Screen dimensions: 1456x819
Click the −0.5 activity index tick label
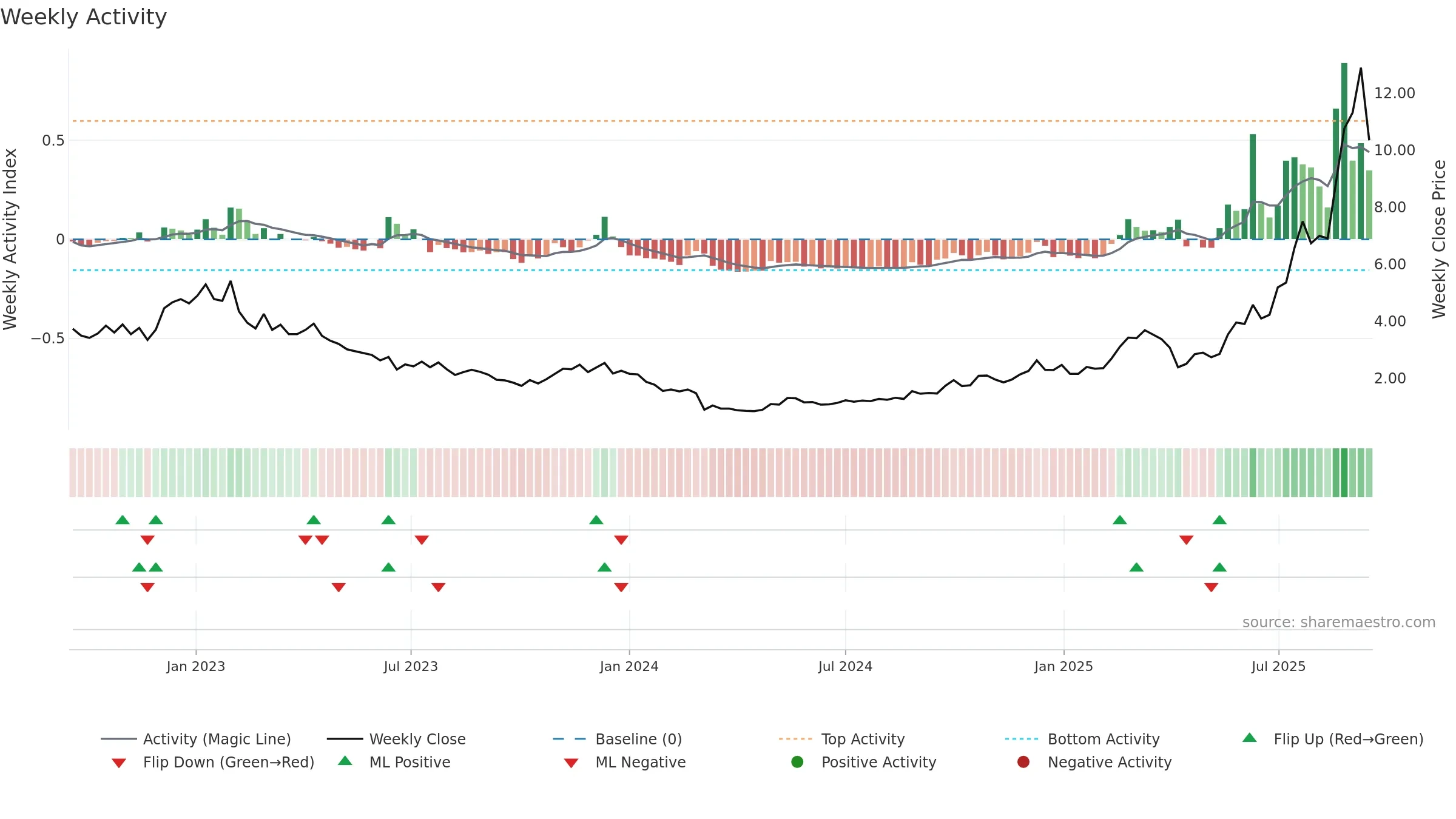click(47, 339)
